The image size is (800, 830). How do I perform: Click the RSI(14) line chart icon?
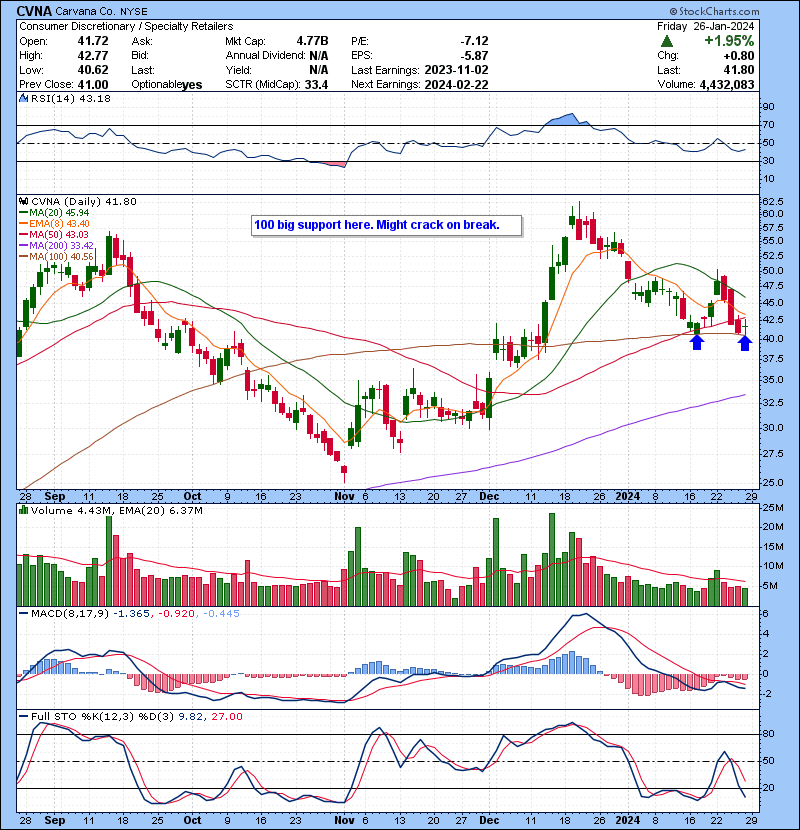coord(23,98)
